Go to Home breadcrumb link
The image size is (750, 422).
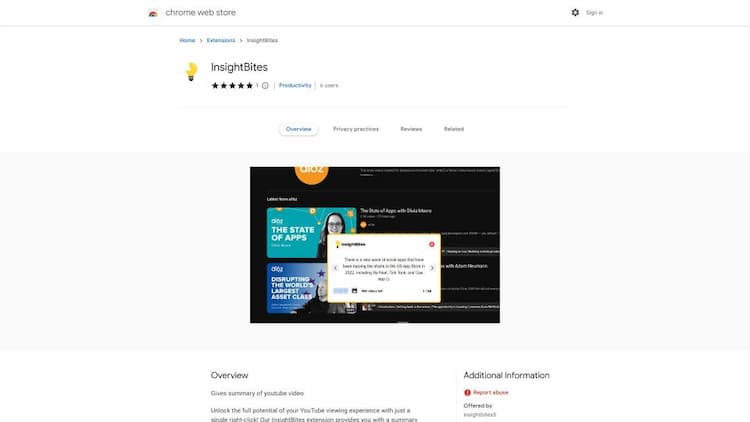[x=187, y=41]
